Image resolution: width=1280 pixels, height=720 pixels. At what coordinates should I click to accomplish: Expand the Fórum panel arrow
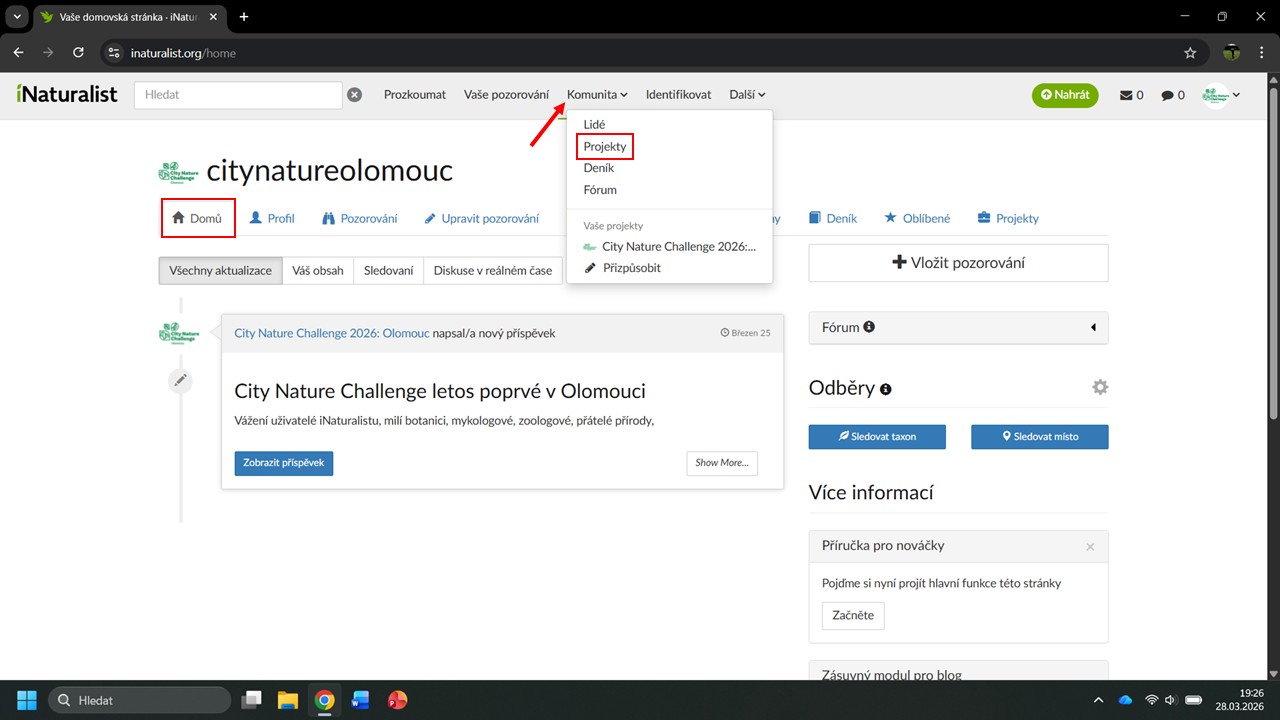coord(1093,327)
